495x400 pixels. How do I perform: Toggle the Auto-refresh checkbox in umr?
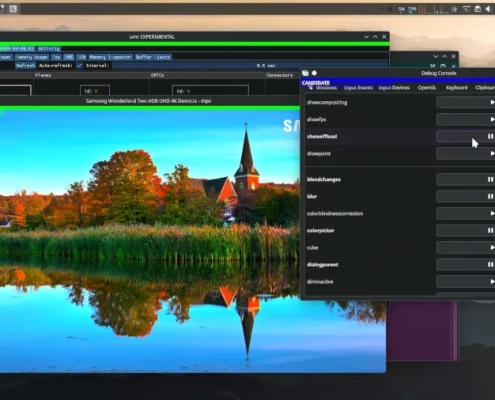tap(79, 65)
